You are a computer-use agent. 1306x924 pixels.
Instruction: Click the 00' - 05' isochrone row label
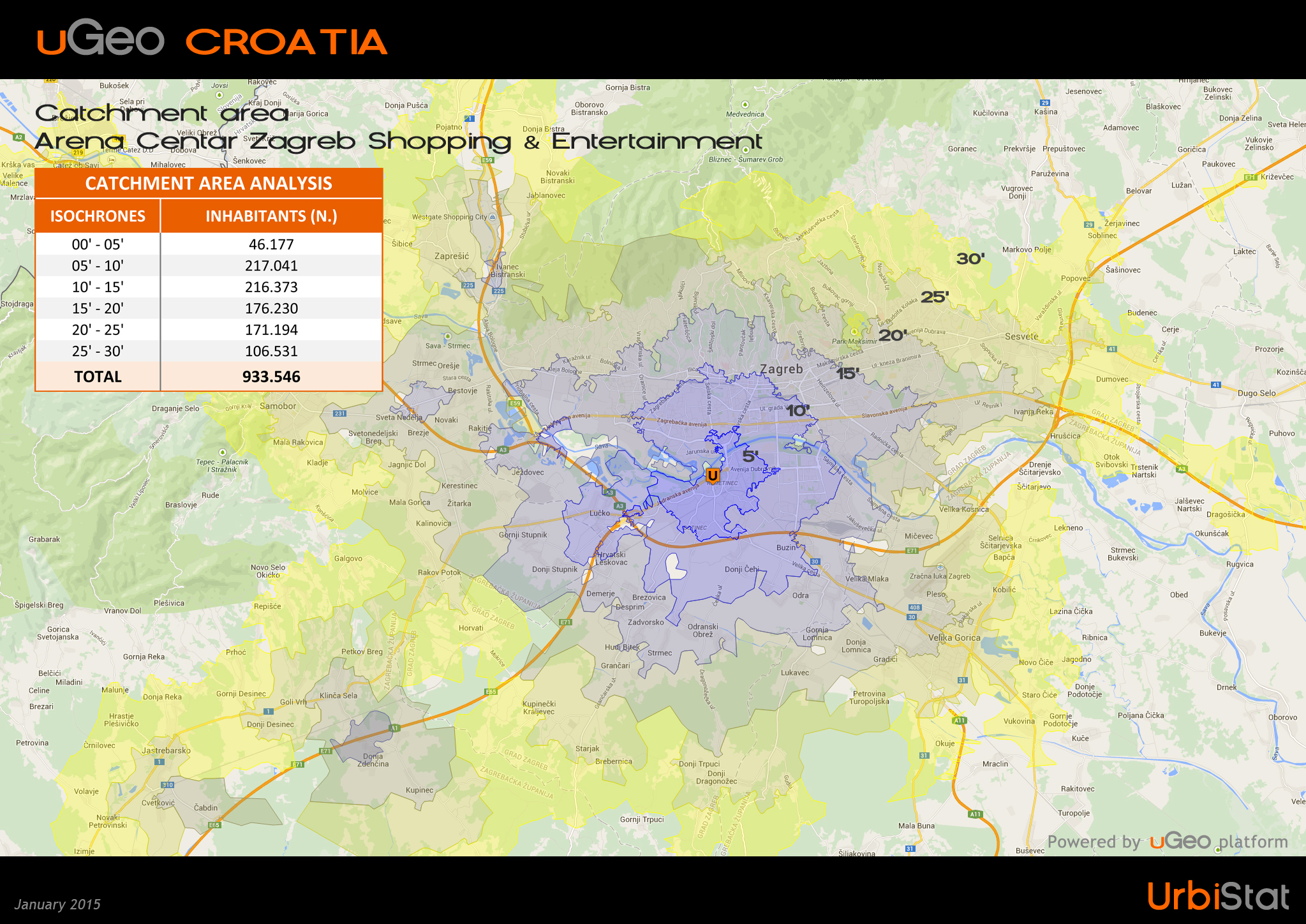pos(98,244)
